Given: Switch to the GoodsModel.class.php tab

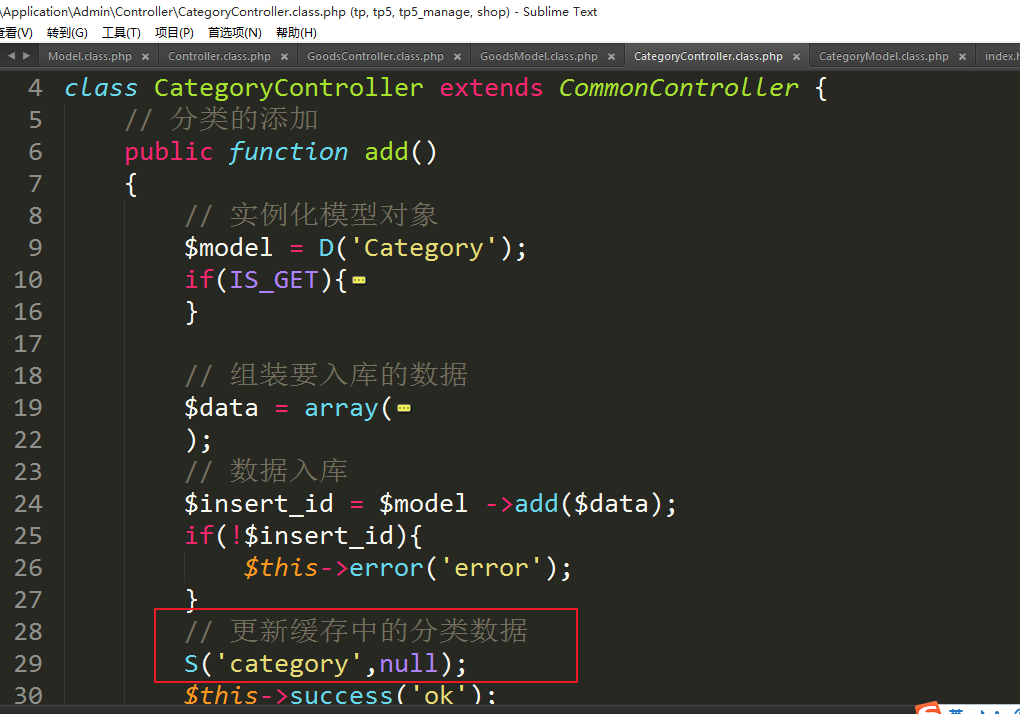Looking at the screenshot, I should point(538,57).
